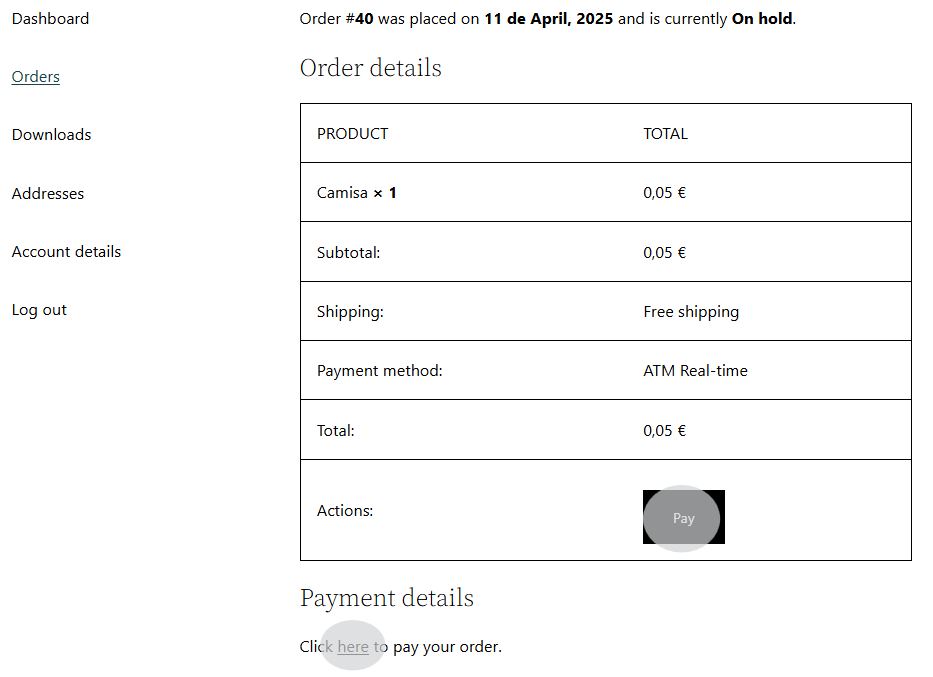
Task: Click the Order details heading
Action: (370, 68)
